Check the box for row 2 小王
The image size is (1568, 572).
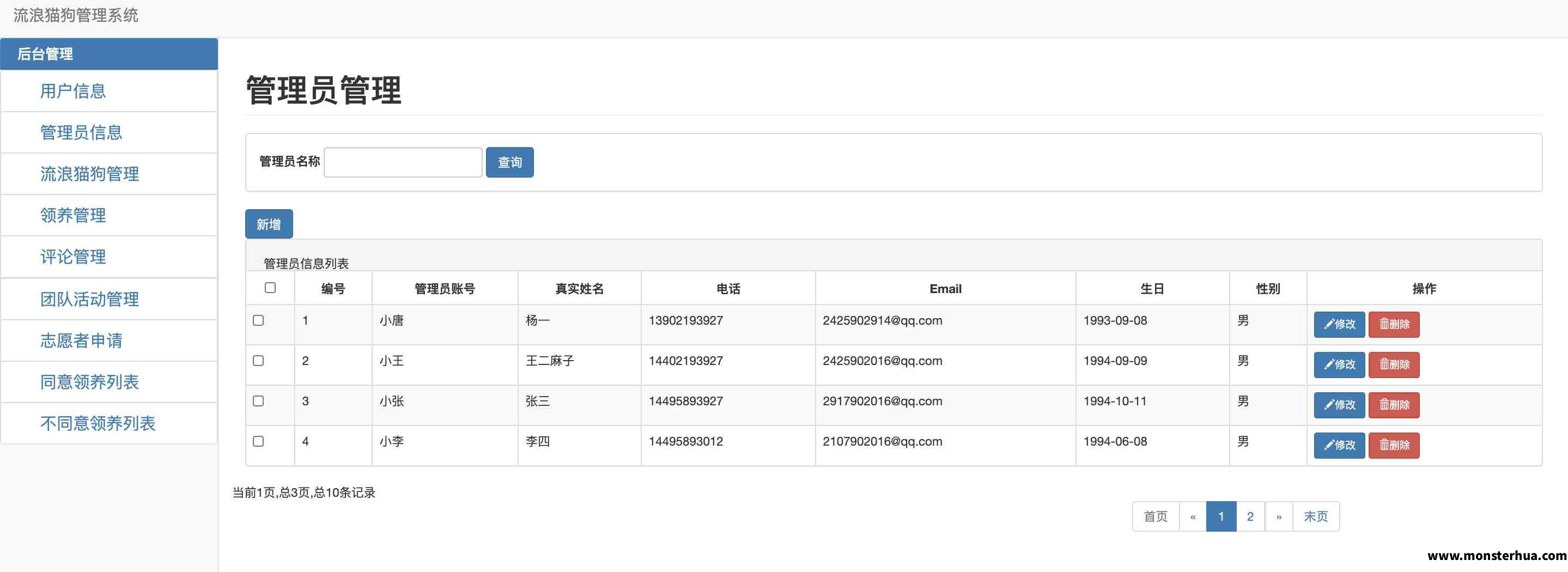[258, 360]
